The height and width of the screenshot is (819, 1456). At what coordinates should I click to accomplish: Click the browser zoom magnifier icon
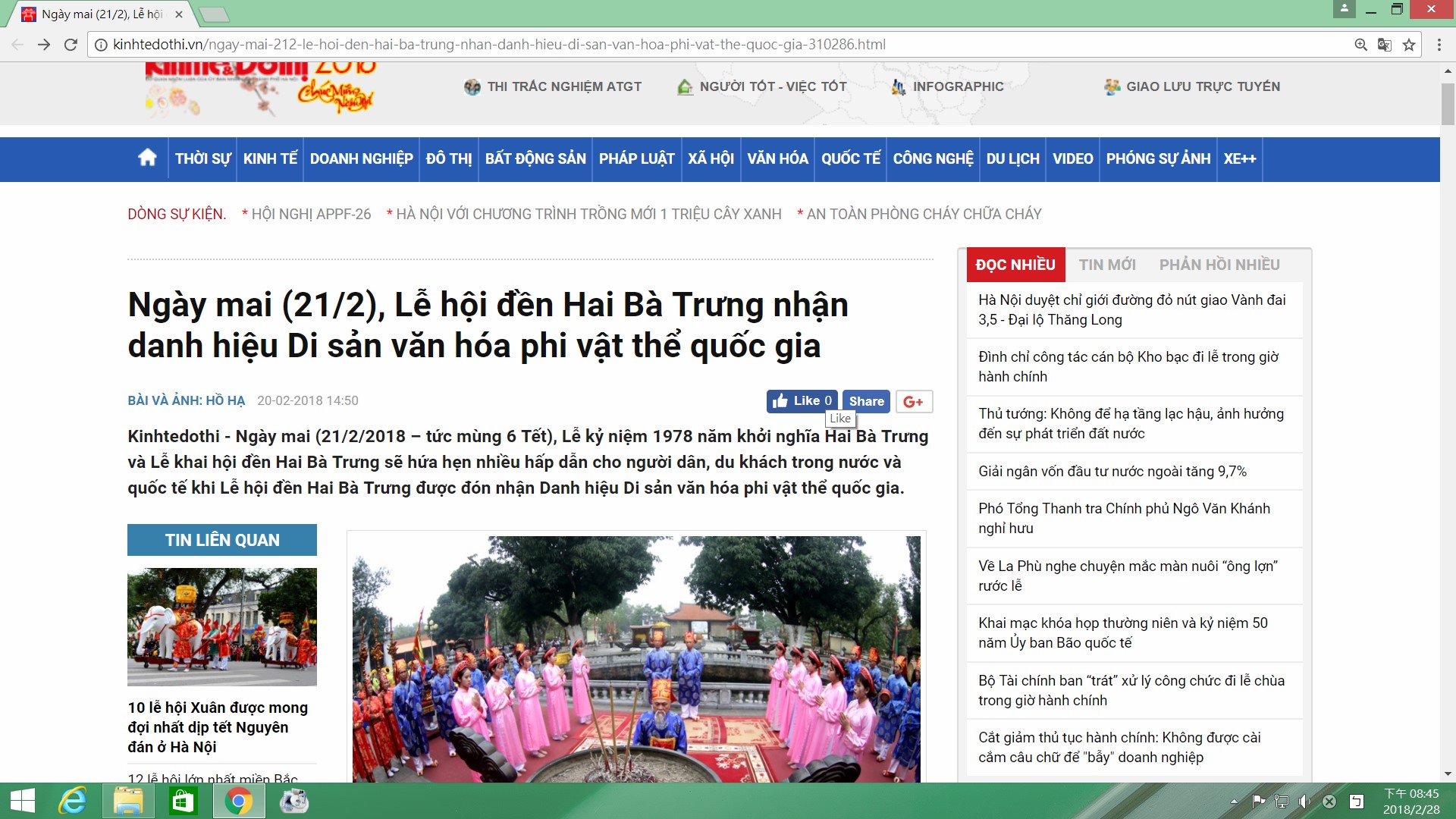pyautogui.click(x=1360, y=45)
